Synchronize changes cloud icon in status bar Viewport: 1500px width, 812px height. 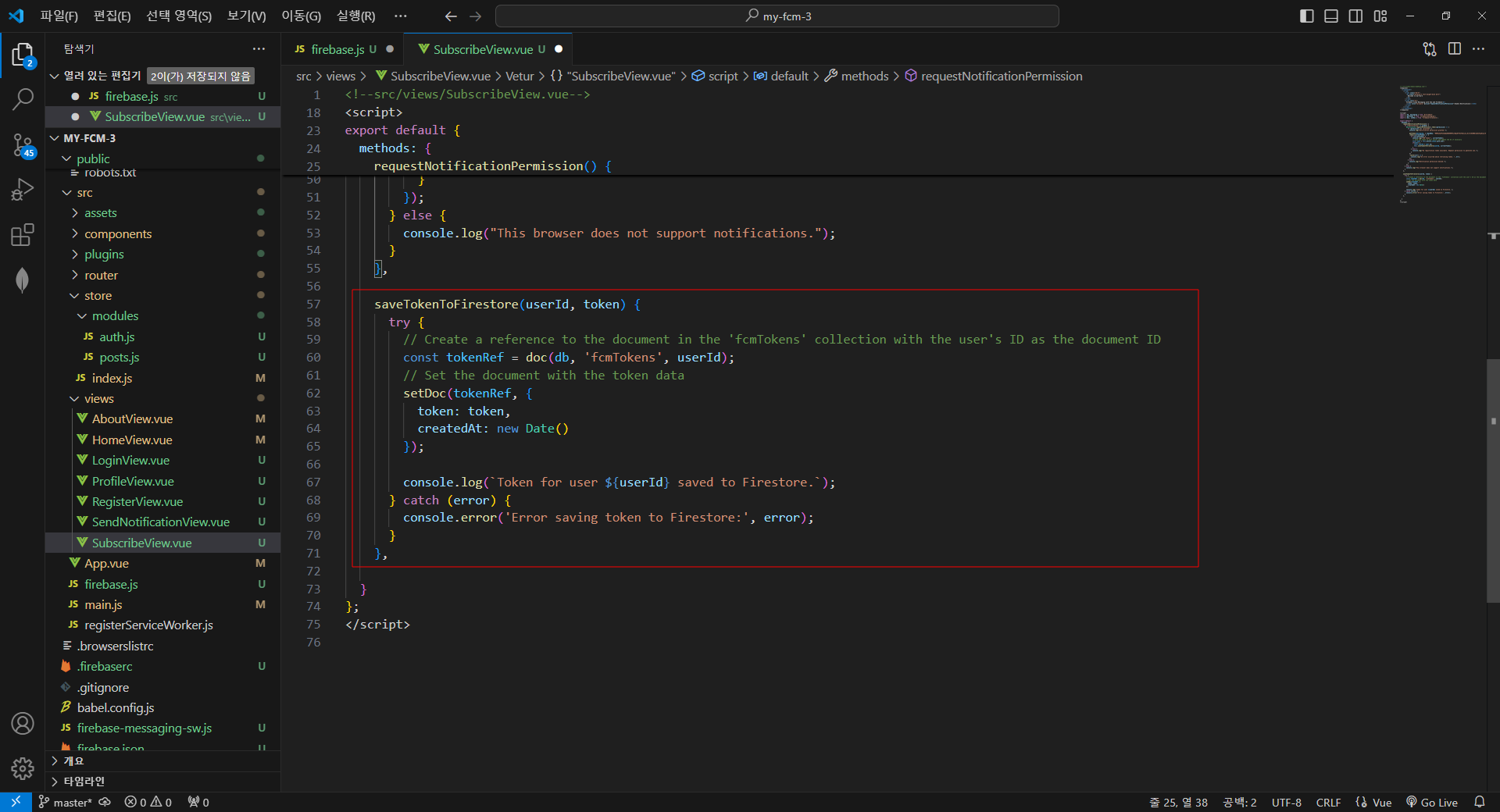click(x=105, y=802)
